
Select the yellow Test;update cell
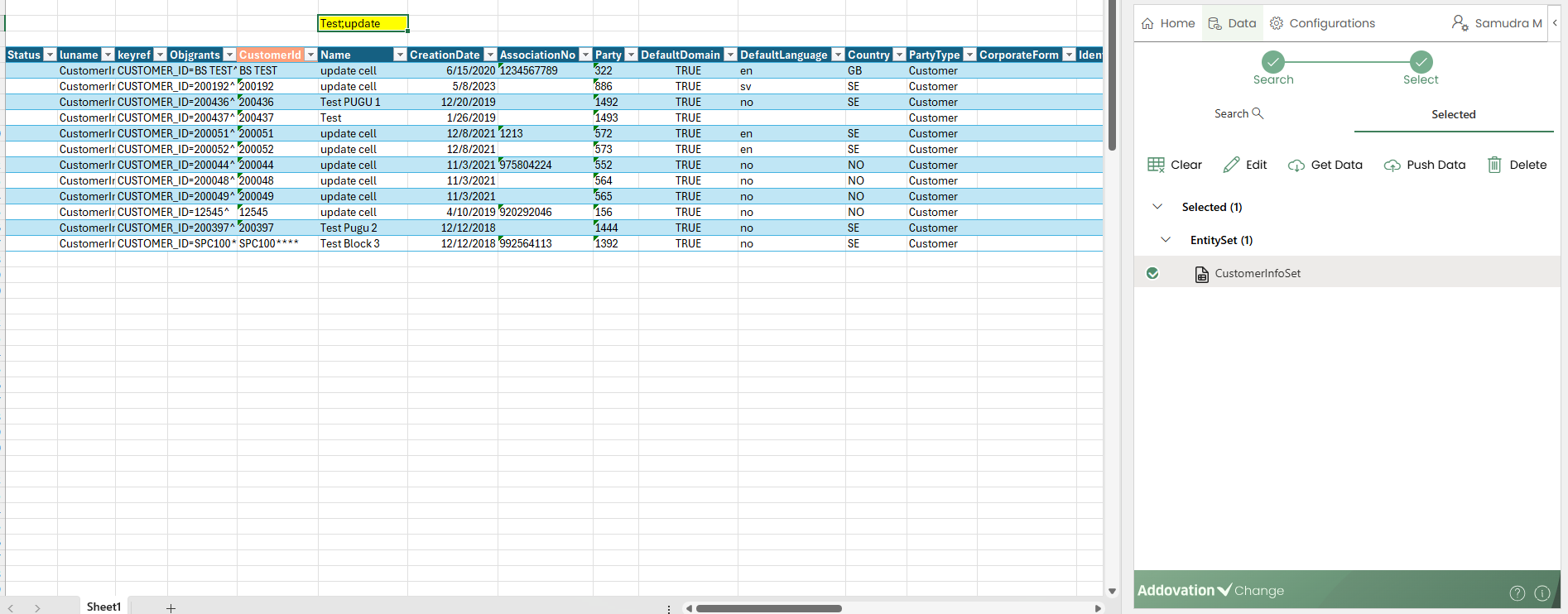[x=363, y=23]
